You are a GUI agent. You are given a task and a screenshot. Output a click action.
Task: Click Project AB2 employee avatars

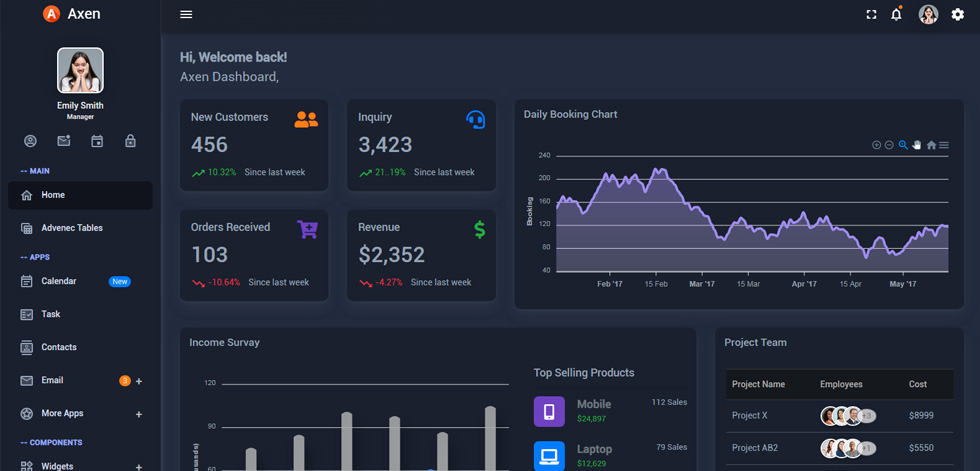click(848, 448)
